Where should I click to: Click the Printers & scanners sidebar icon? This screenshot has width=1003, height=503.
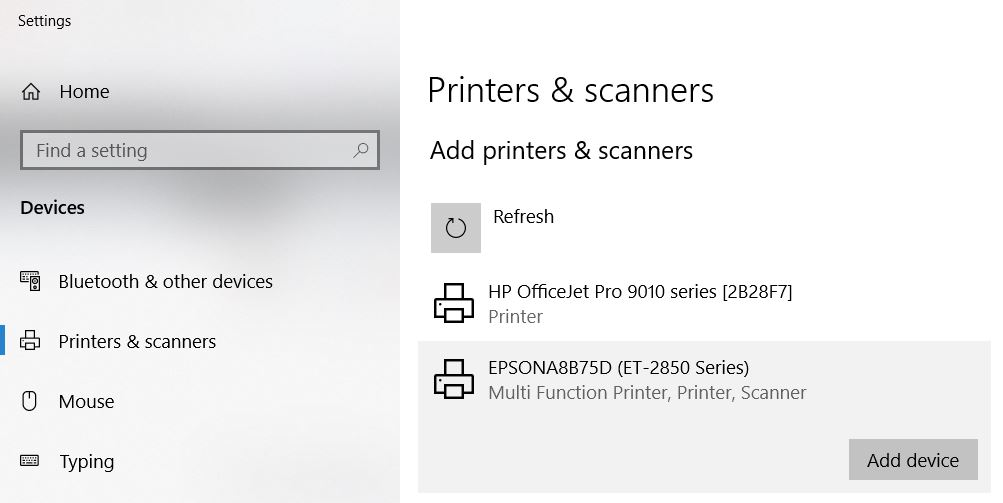pyautogui.click(x=30, y=341)
